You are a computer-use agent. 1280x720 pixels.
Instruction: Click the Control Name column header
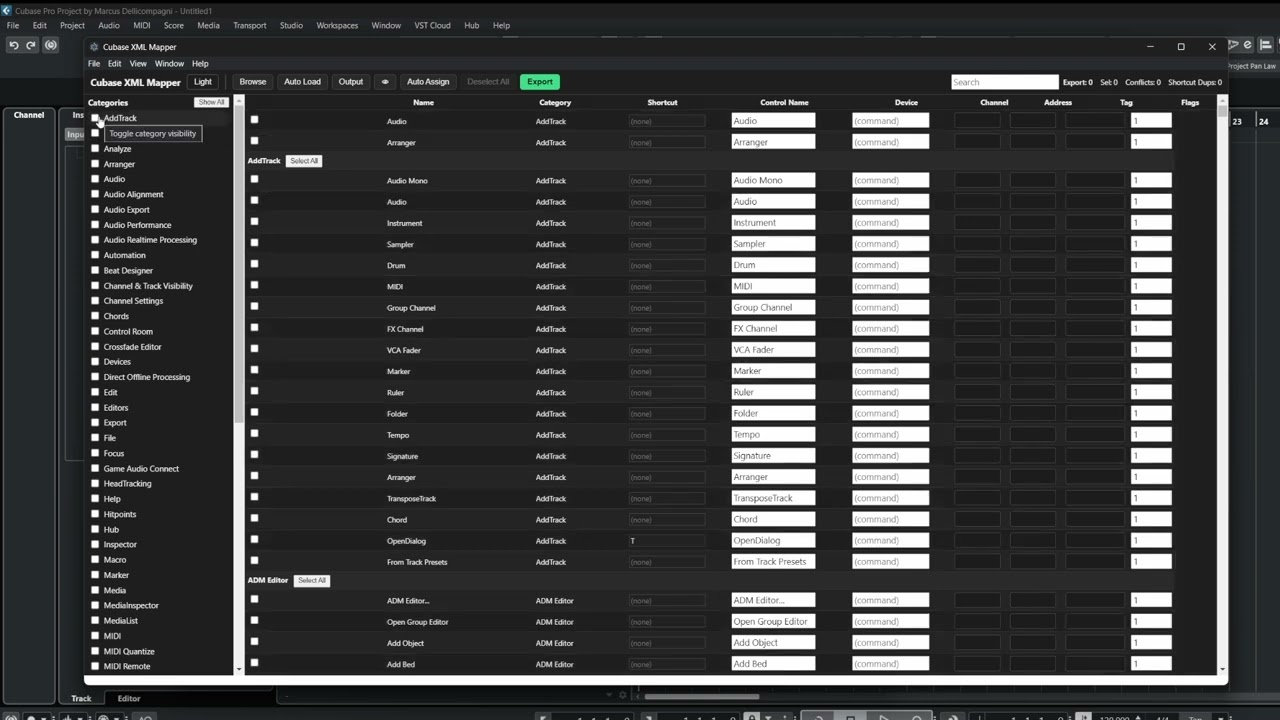click(x=784, y=102)
